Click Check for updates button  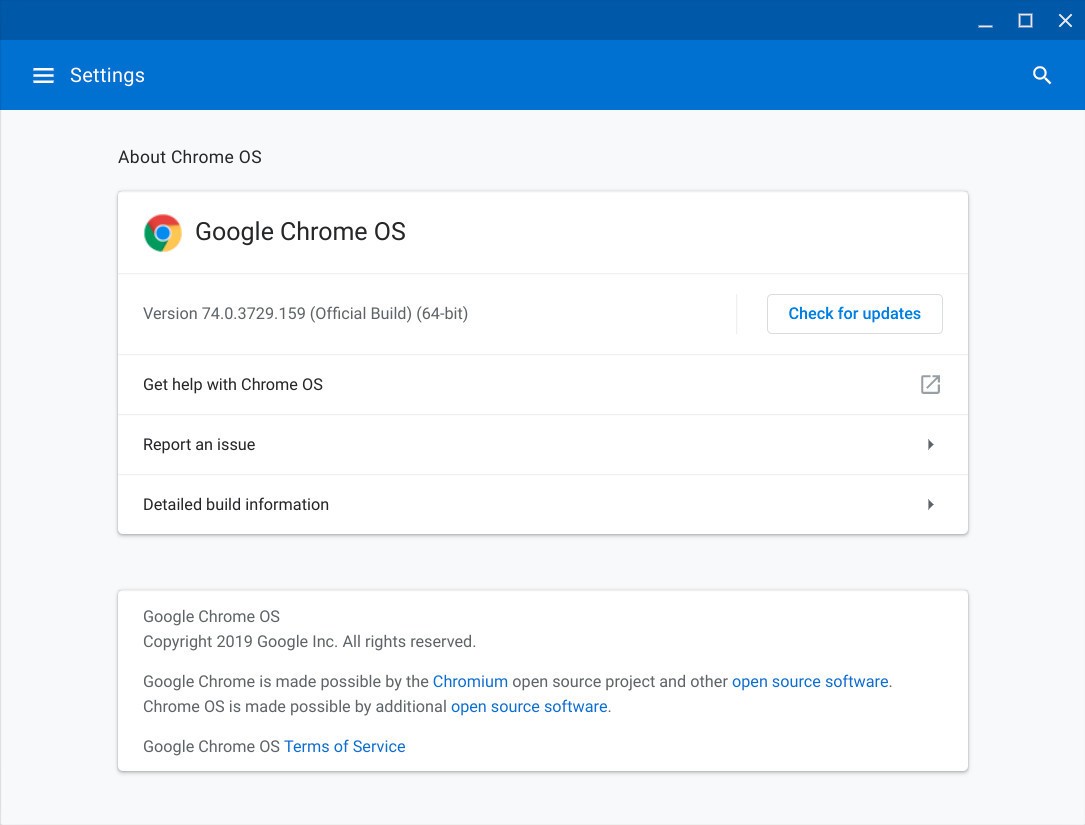pos(854,314)
